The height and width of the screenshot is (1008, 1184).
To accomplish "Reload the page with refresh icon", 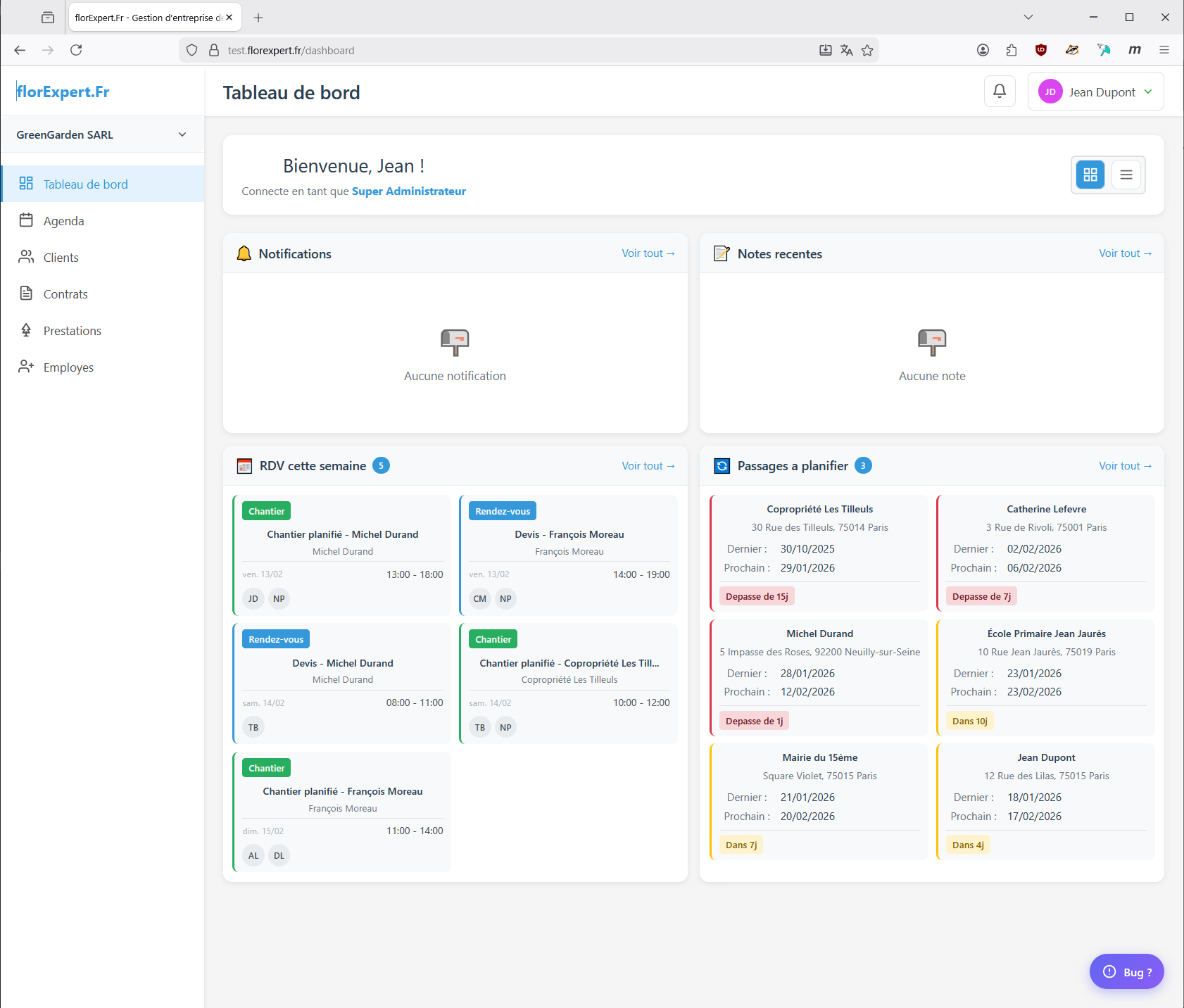I will (76, 50).
